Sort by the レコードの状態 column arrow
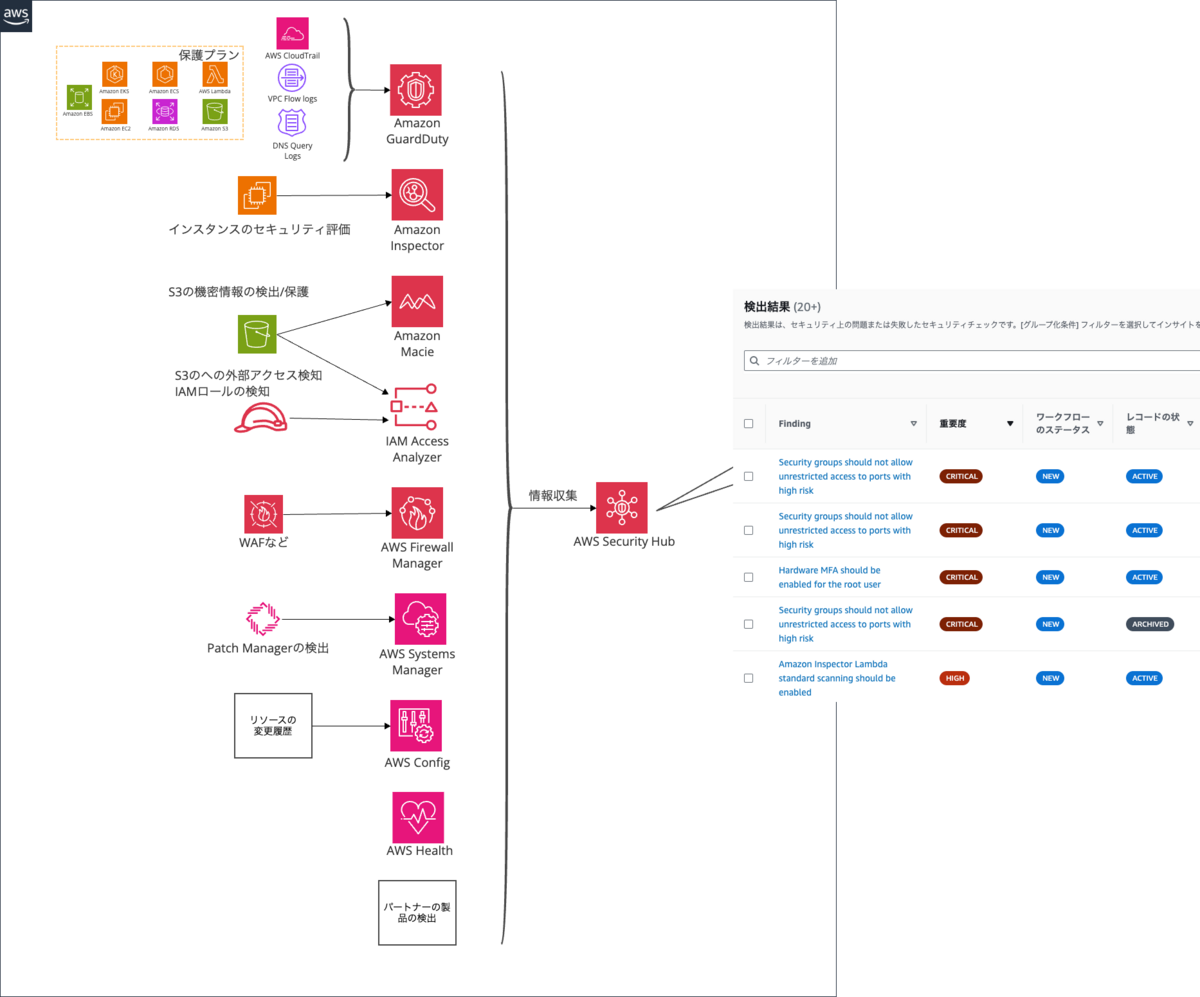 [1190, 423]
